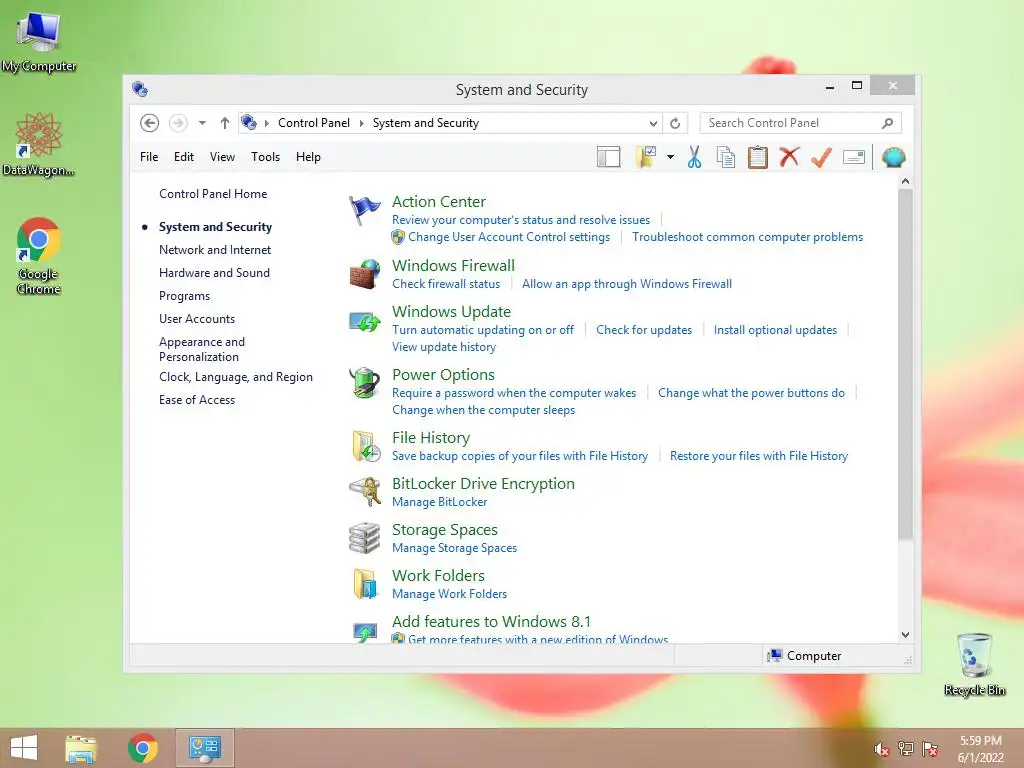The image size is (1024, 768).
Task: Click Change what the power buttons do
Action: tap(751, 393)
